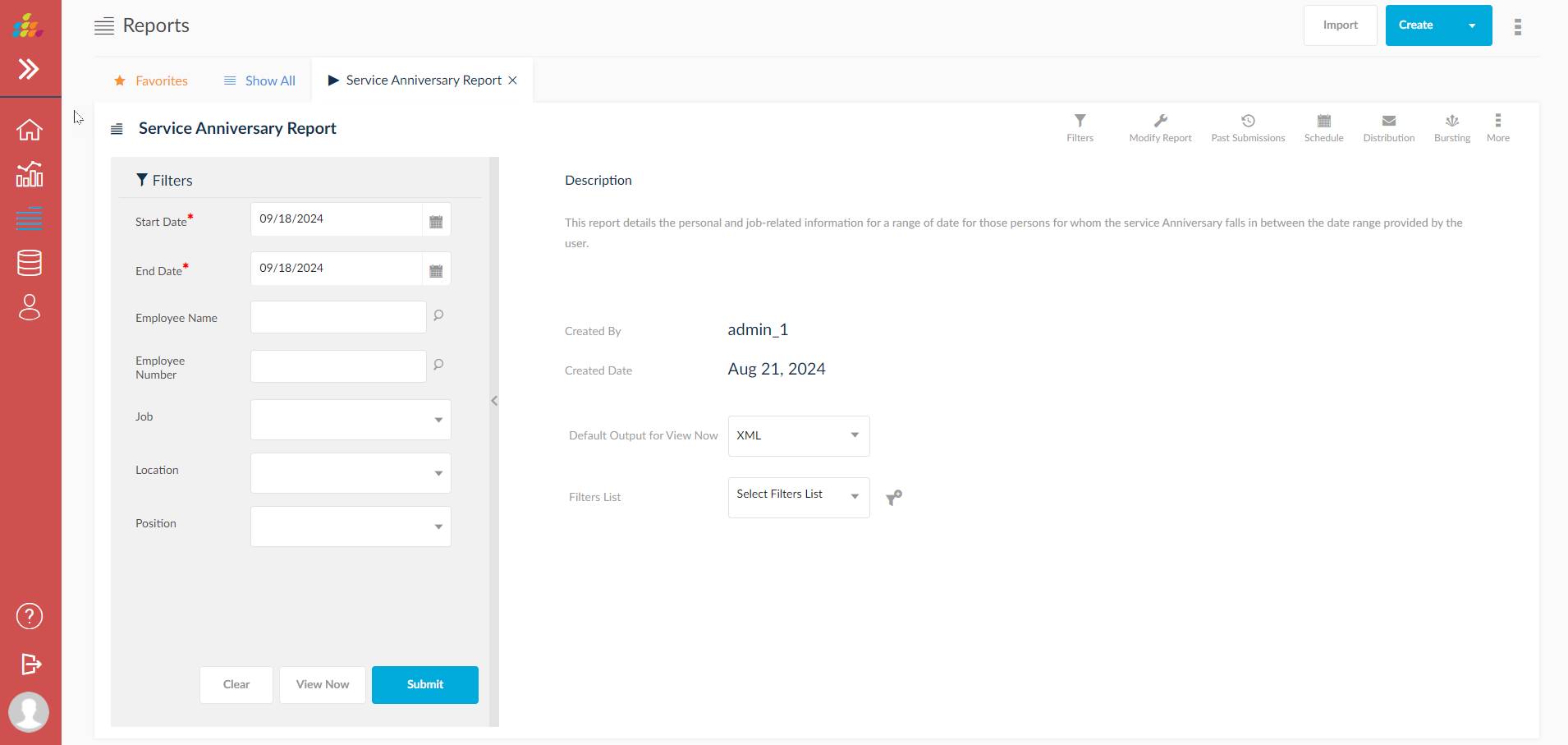This screenshot has height=745, width=1568.
Task: Click the View Now button
Action: coord(322,684)
